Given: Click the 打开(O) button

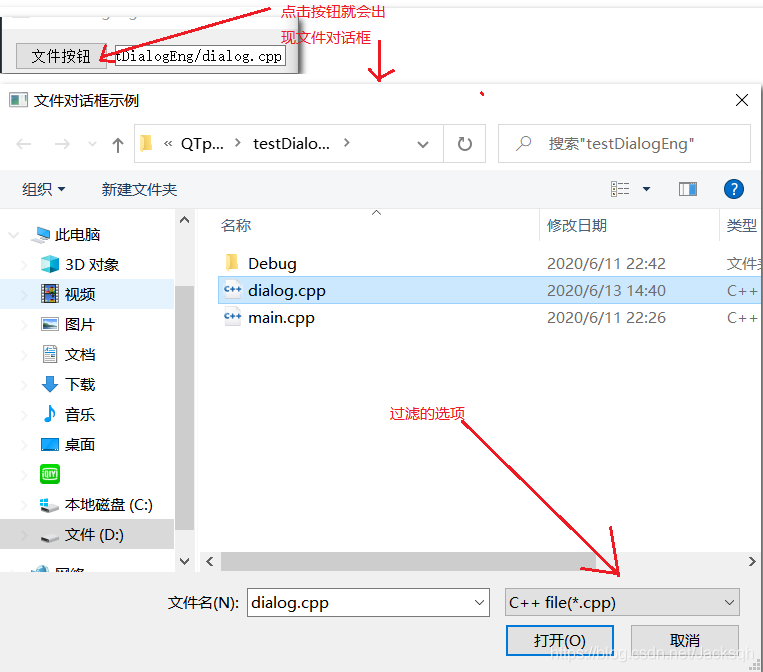Looking at the screenshot, I should 560,640.
